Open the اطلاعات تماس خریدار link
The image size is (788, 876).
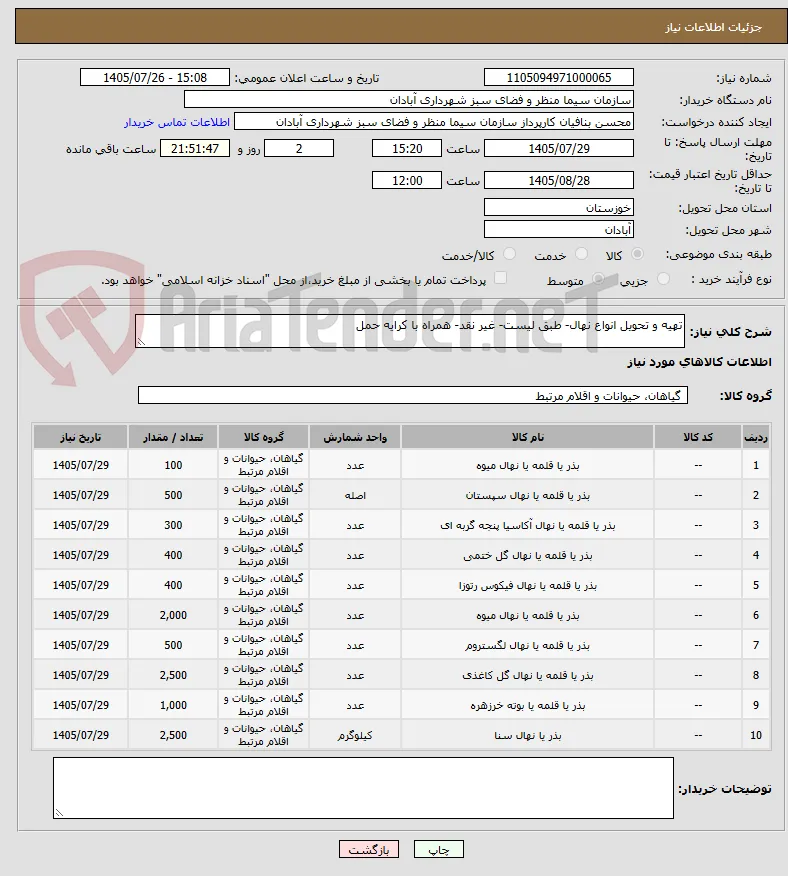(177, 122)
